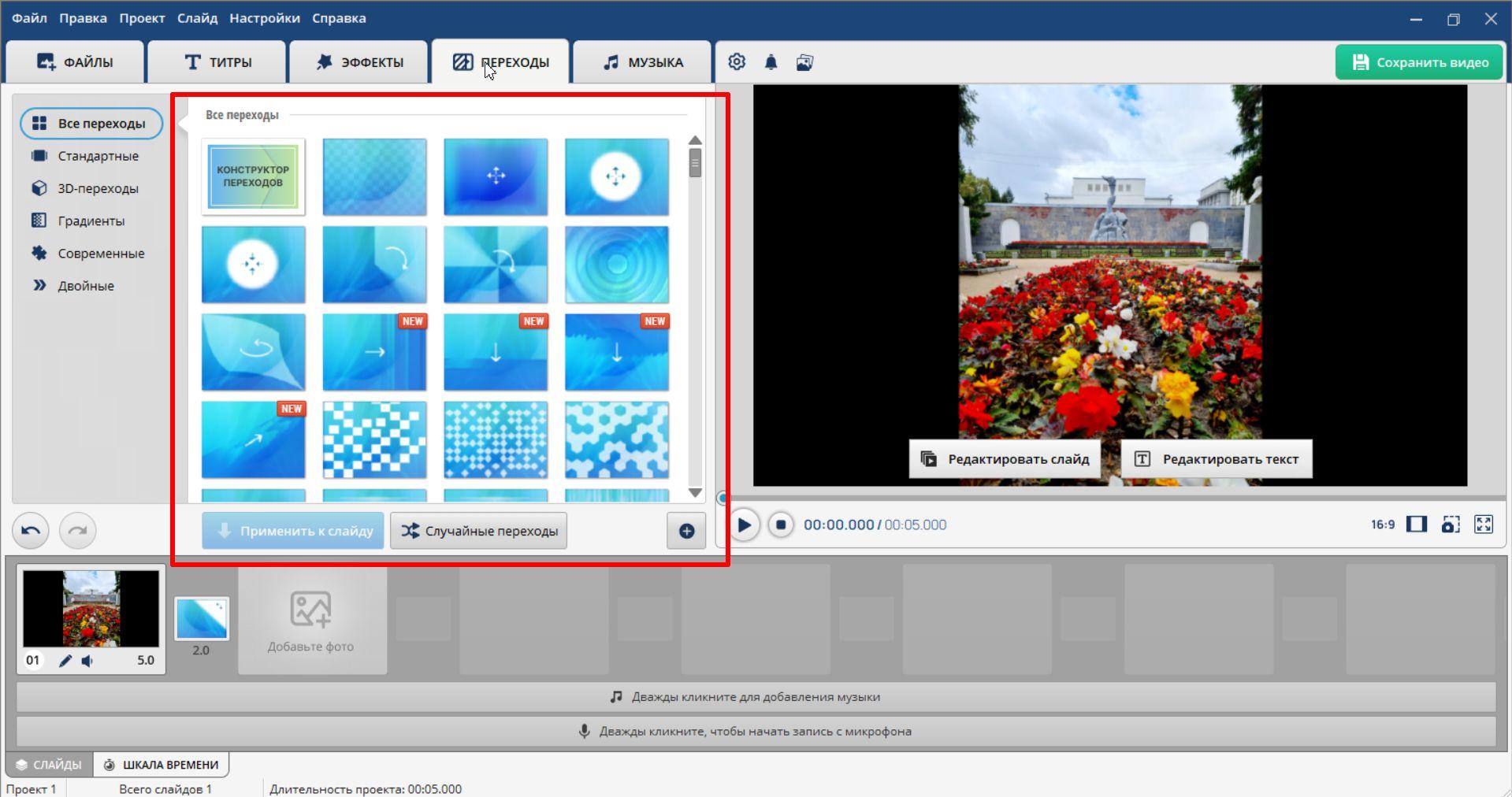Redo the last action
1512x797 pixels.
[x=77, y=530]
